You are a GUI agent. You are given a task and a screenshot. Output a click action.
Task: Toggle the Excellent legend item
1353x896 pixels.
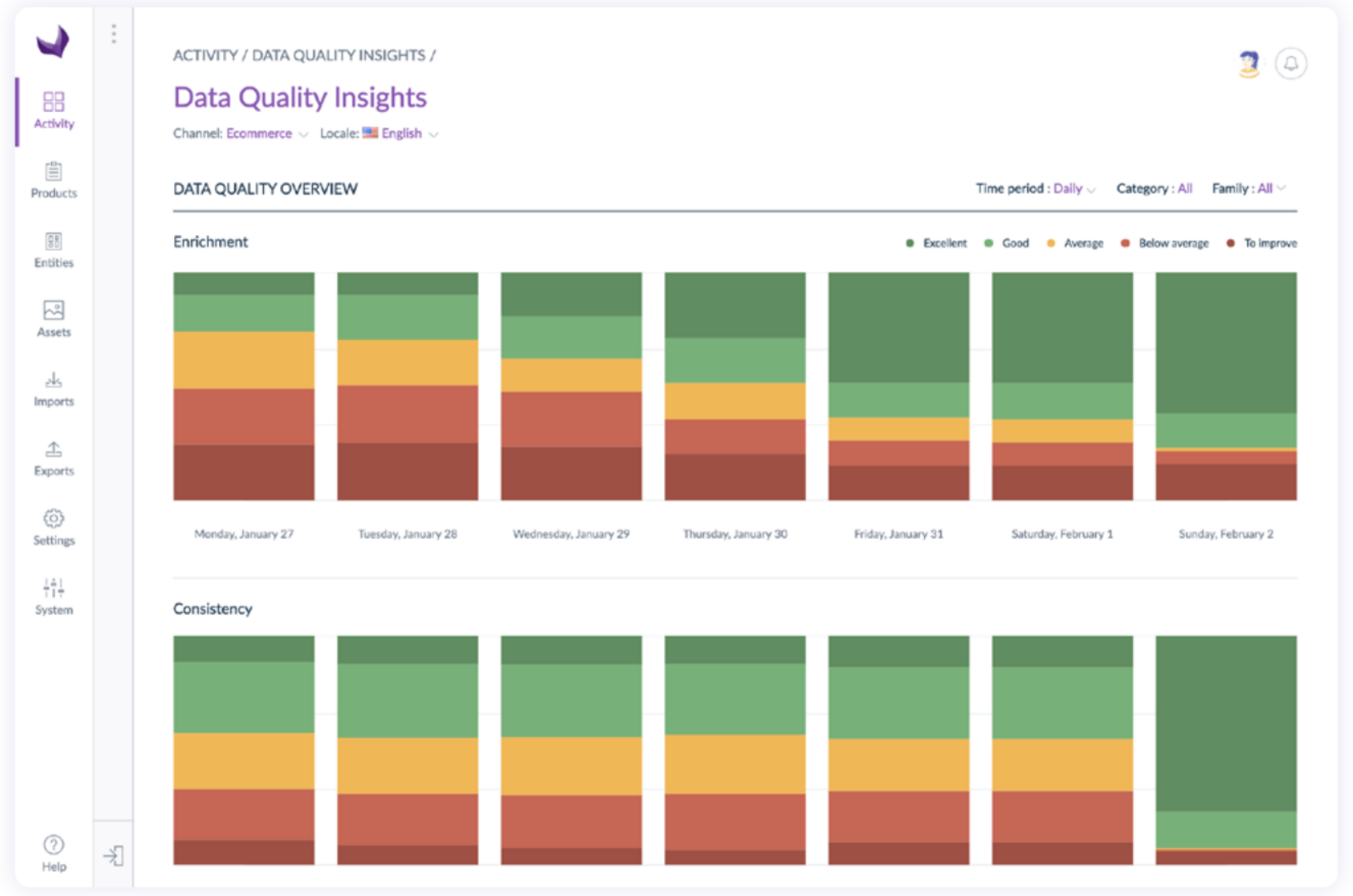pos(937,243)
